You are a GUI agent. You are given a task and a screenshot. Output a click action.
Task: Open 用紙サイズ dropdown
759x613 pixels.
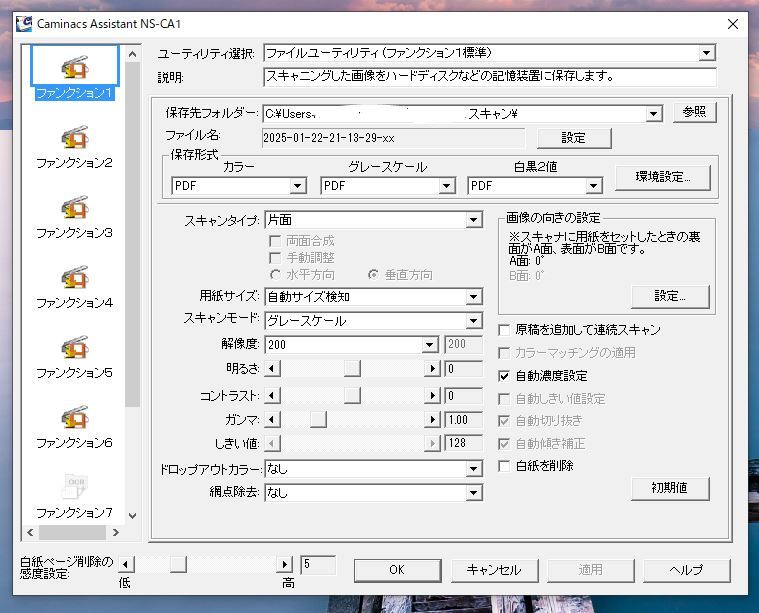coord(474,297)
